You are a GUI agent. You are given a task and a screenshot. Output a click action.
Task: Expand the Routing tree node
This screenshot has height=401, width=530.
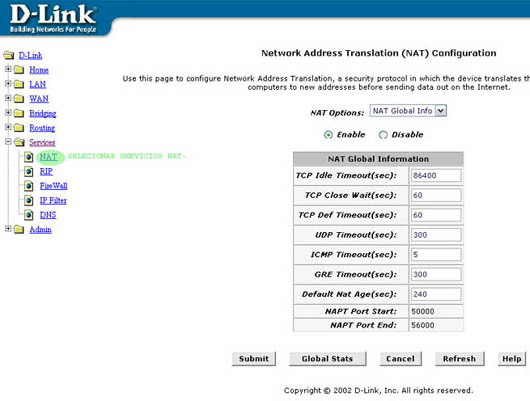click(x=8, y=127)
